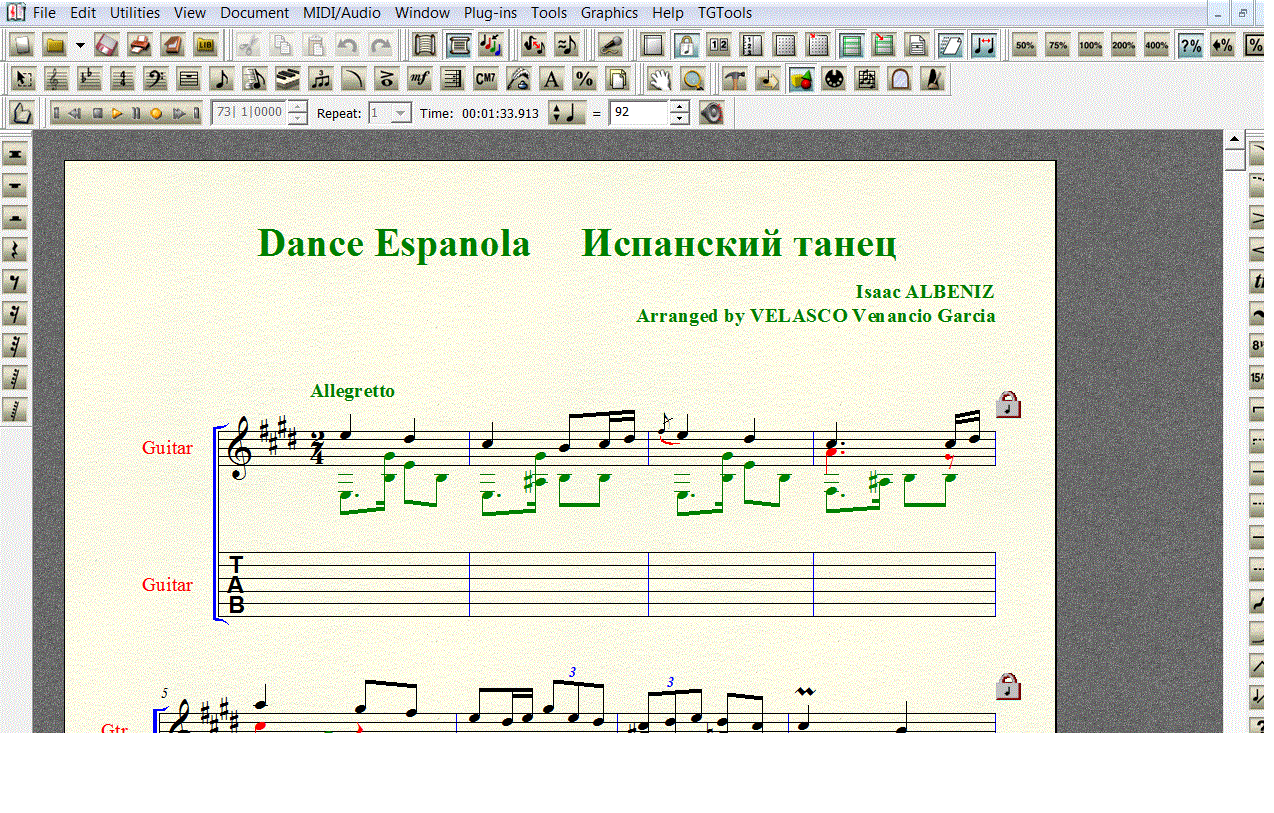This screenshot has height=813, width=1274.
Task: Select the Zoom magnifier tool
Action: (x=691, y=80)
